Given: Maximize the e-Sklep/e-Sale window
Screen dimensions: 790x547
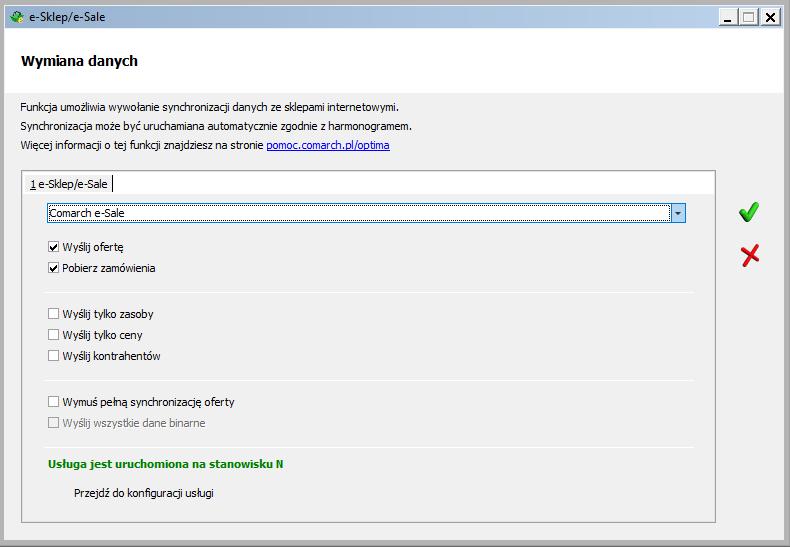Looking at the screenshot, I should (x=749, y=17).
